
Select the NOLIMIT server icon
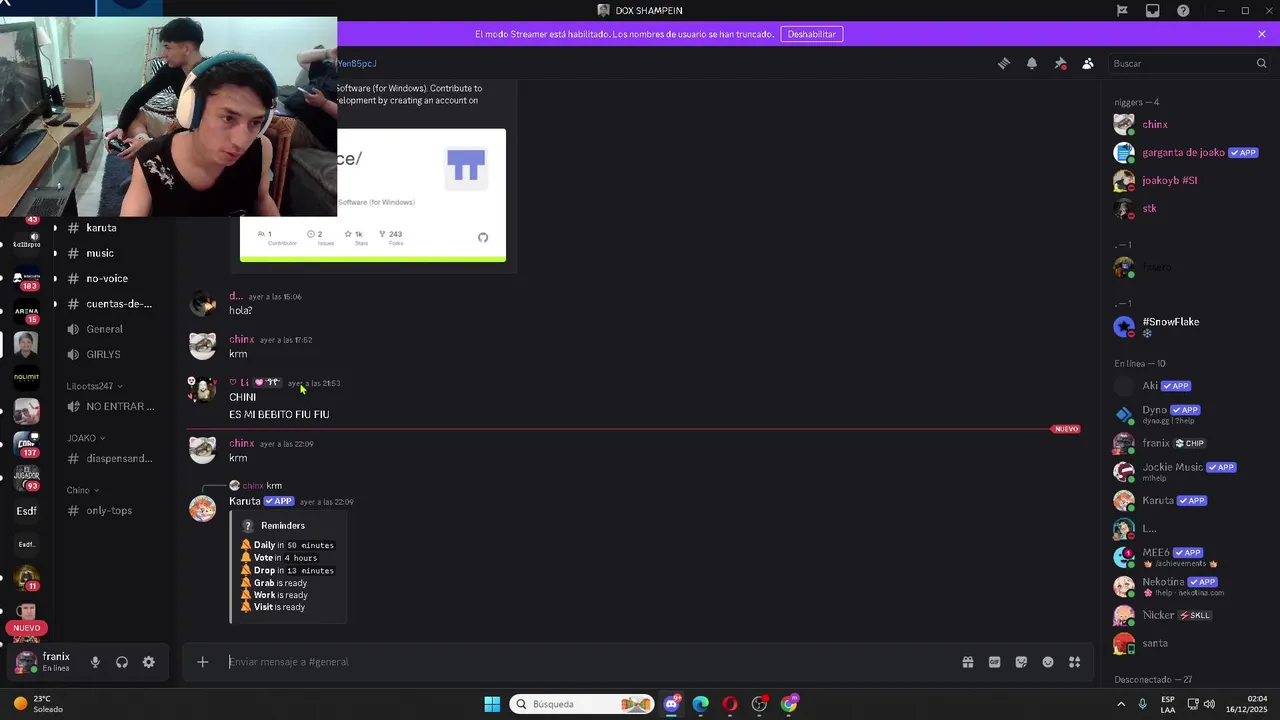(27, 378)
